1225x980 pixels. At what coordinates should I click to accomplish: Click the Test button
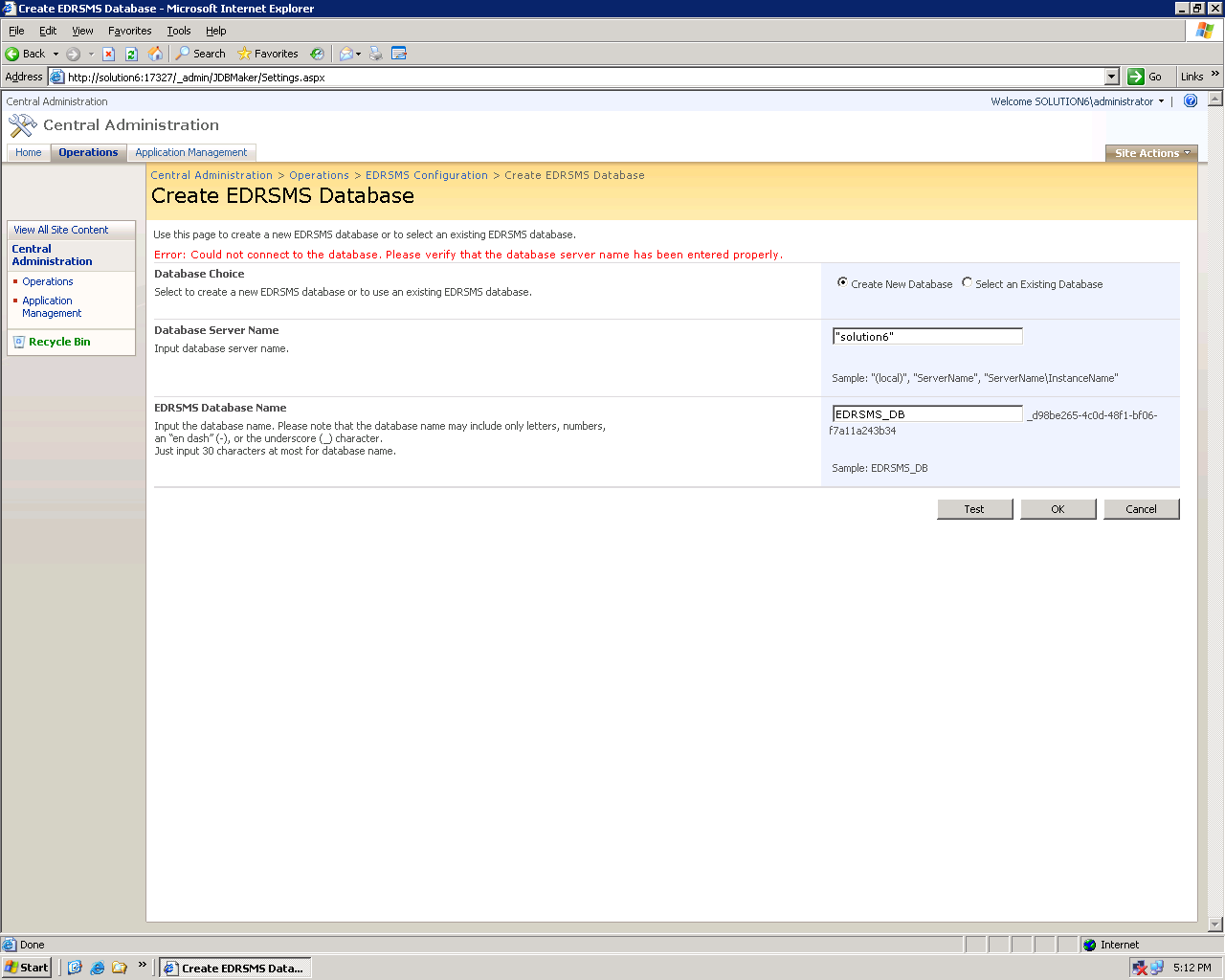click(x=974, y=509)
